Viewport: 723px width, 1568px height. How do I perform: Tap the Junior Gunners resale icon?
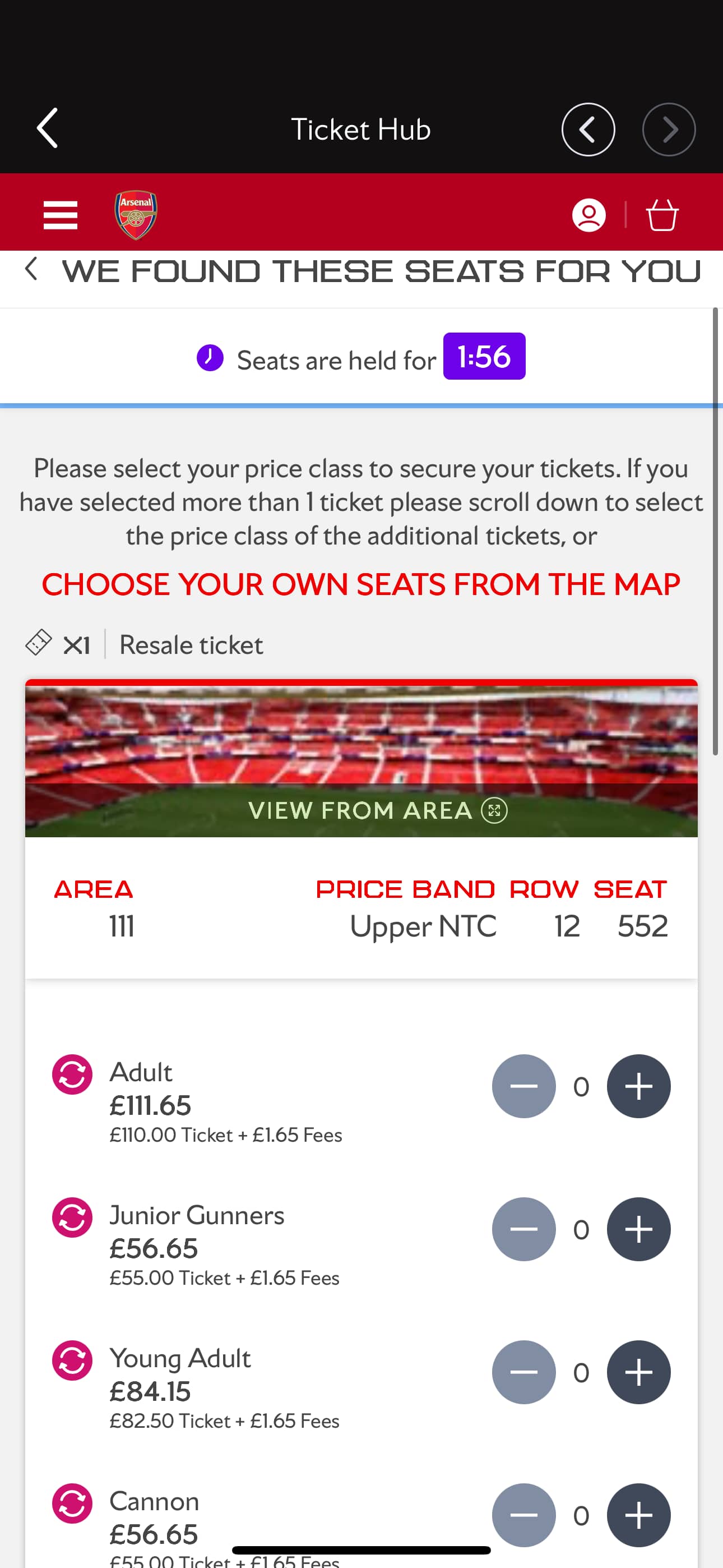point(72,1217)
